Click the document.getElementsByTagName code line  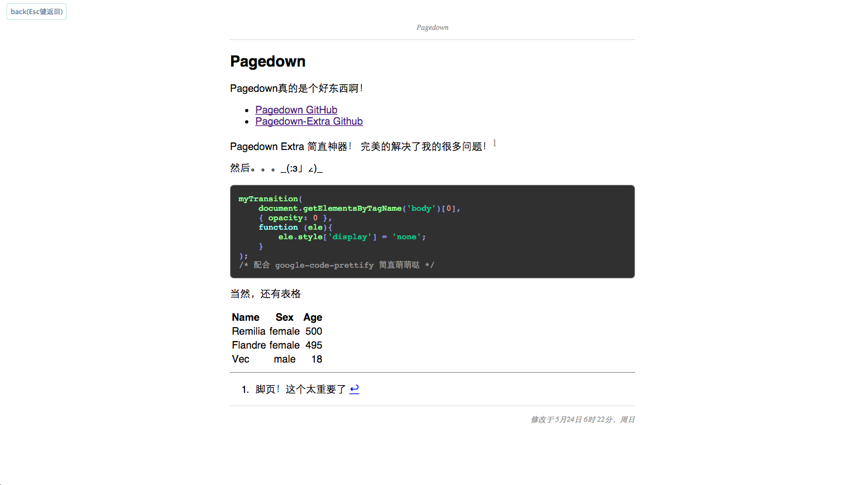pyautogui.click(x=359, y=208)
